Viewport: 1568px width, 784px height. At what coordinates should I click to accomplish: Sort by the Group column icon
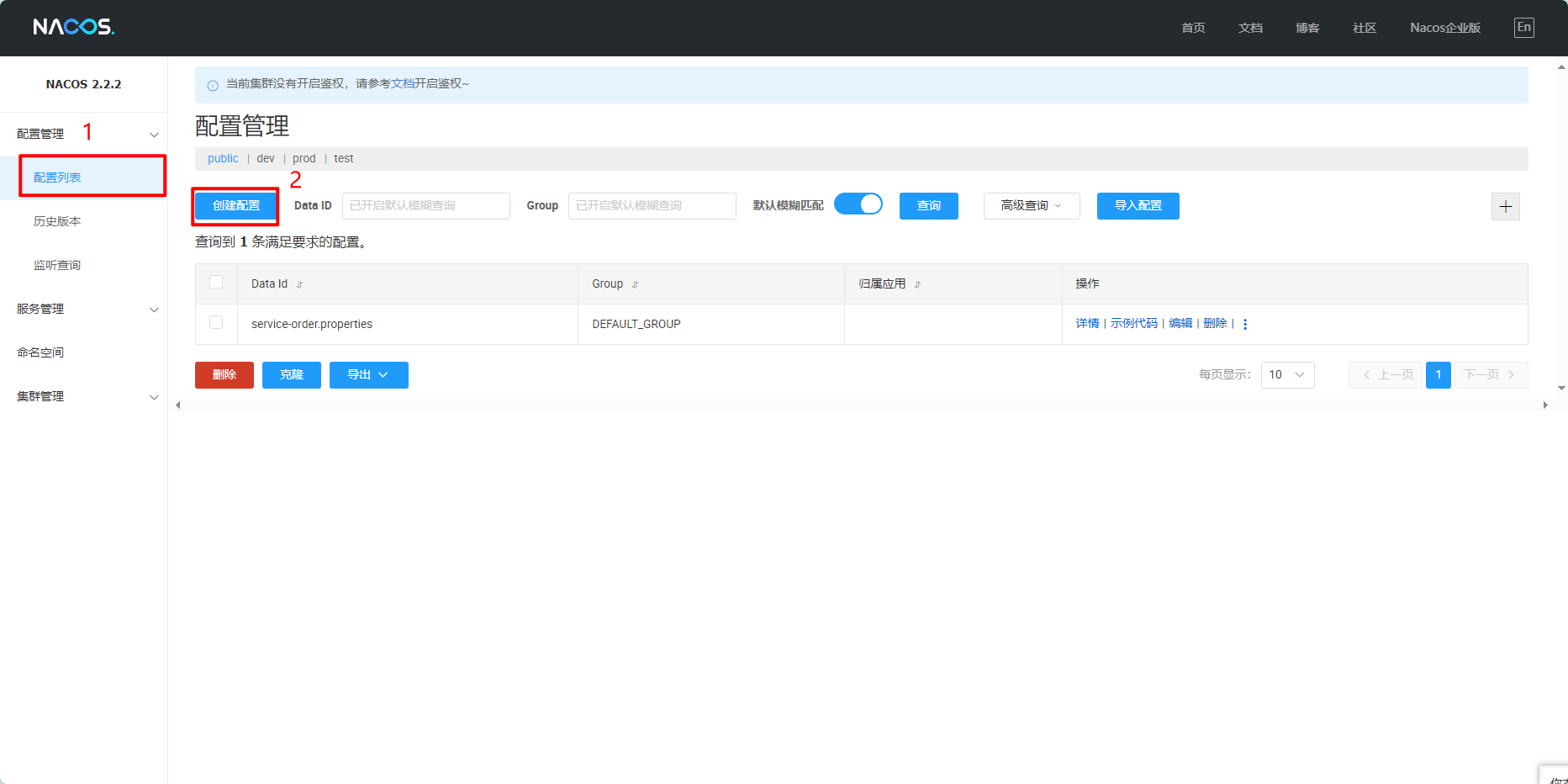coord(635,284)
